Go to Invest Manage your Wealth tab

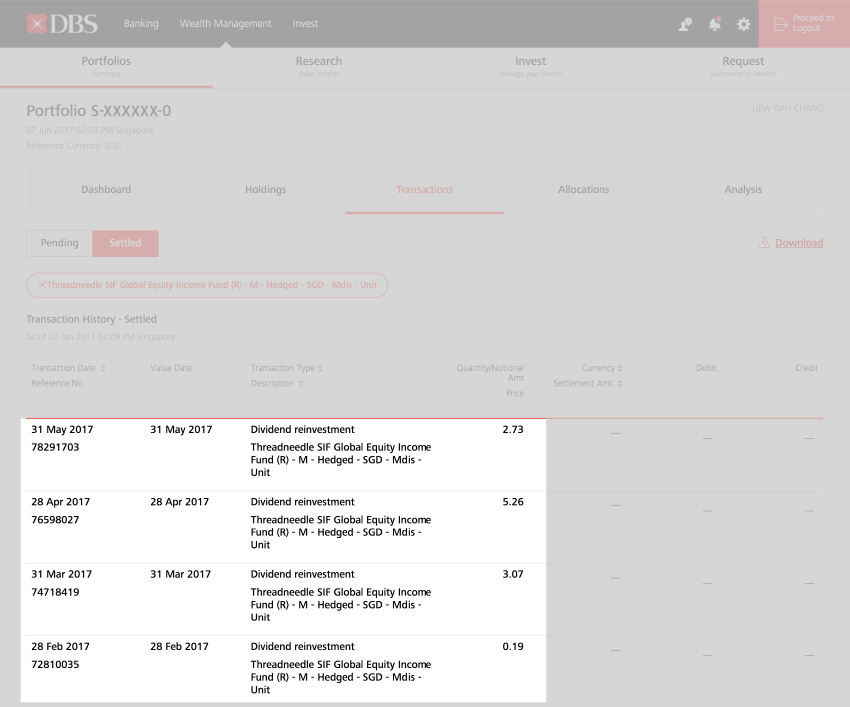point(531,67)
